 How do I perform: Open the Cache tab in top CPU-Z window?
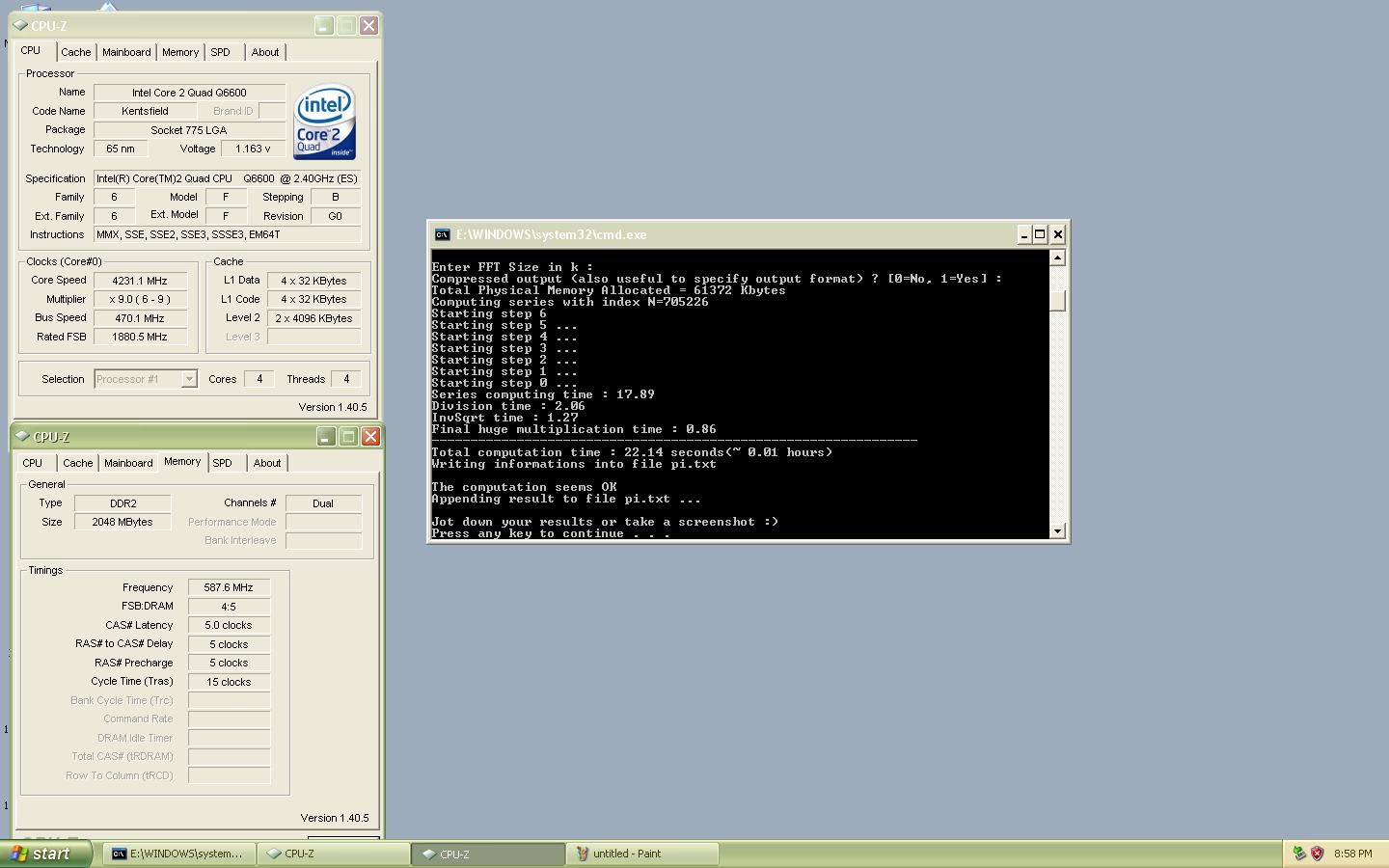tap(76, 52)
